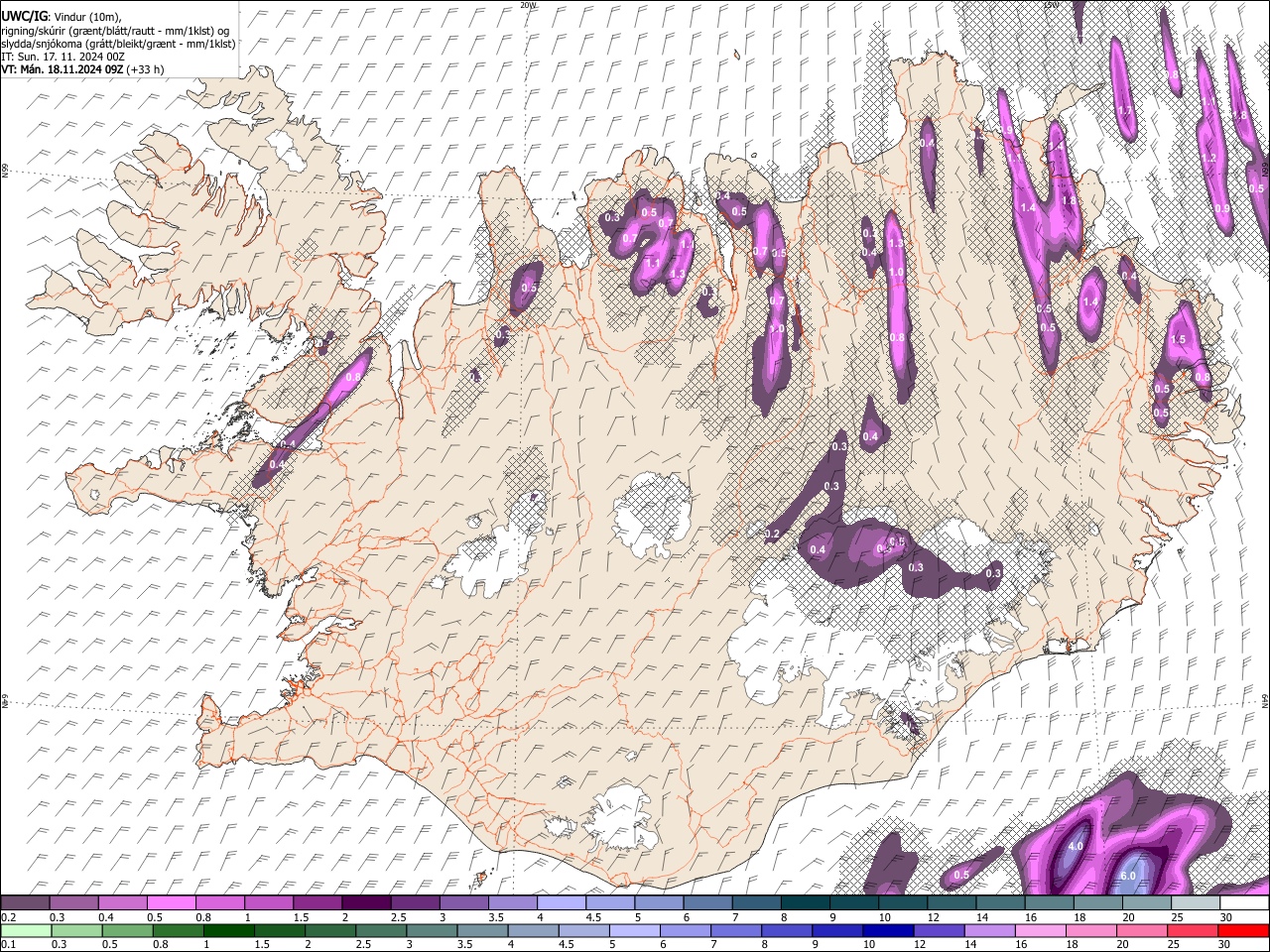Click the '4.0' precipitation value on the map

1076,846
